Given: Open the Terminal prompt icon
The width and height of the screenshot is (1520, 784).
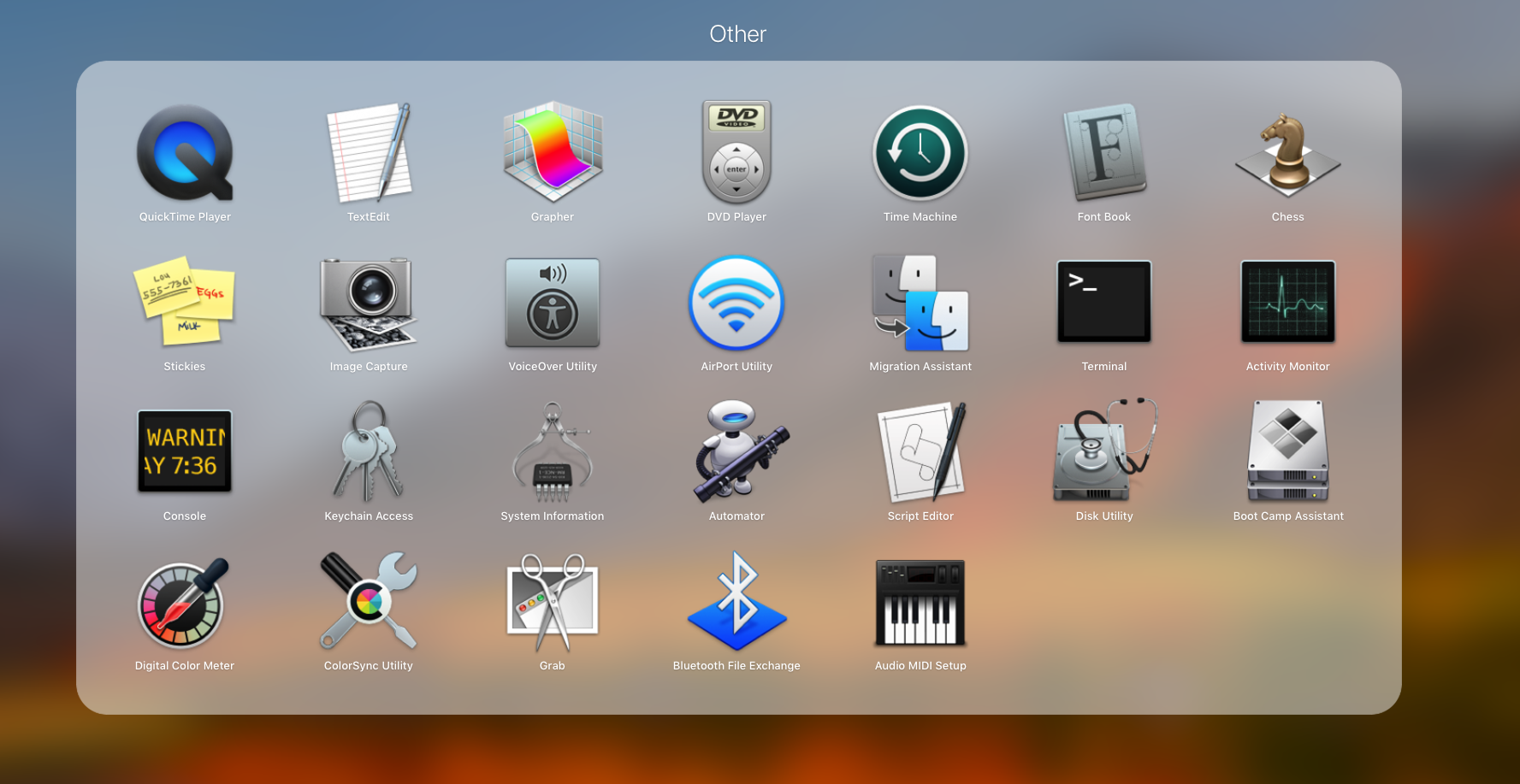Looking at the screenshot, I should [x=1104, y=301].
